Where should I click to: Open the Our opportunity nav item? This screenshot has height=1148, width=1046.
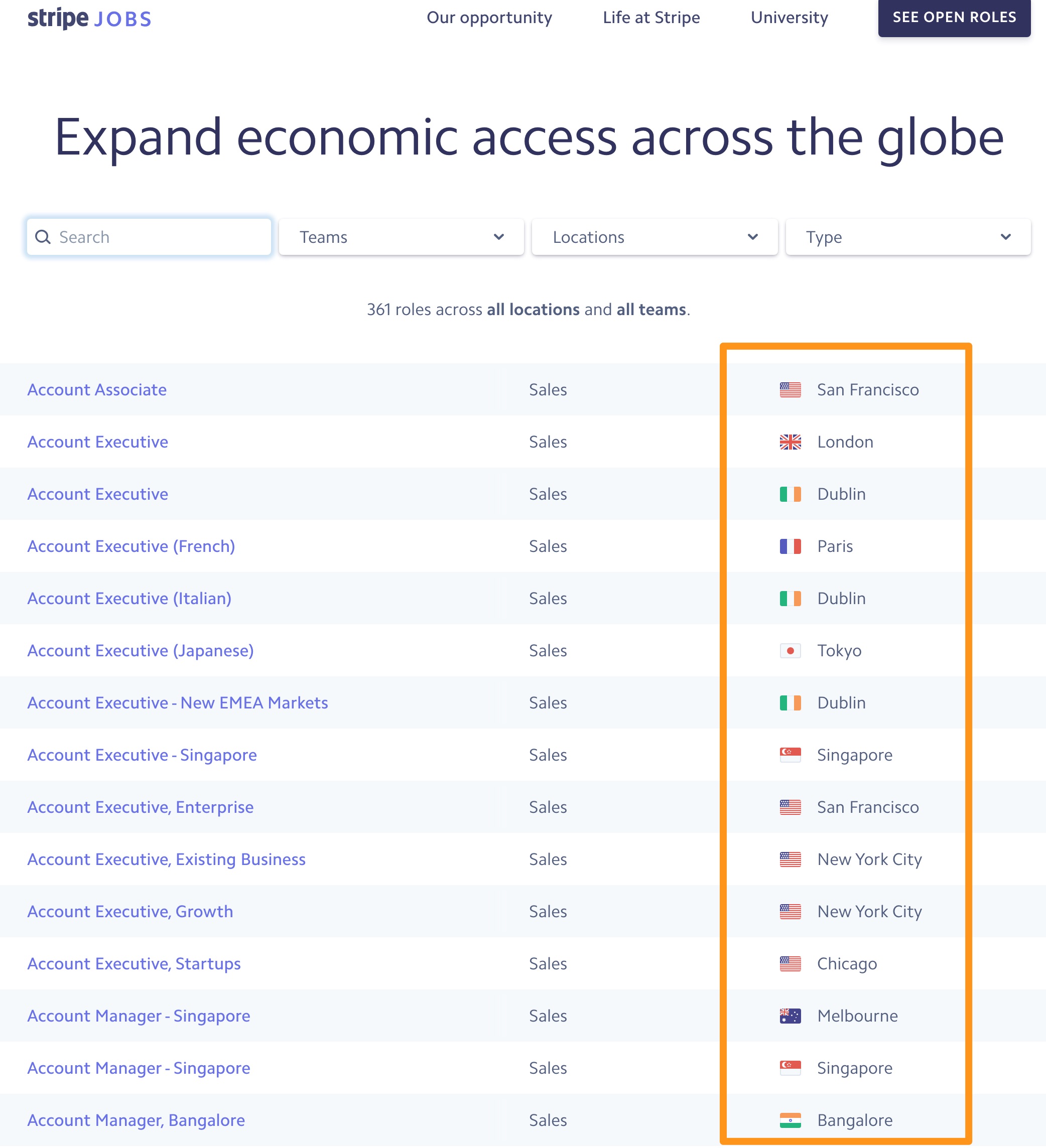tap(489, 18)
